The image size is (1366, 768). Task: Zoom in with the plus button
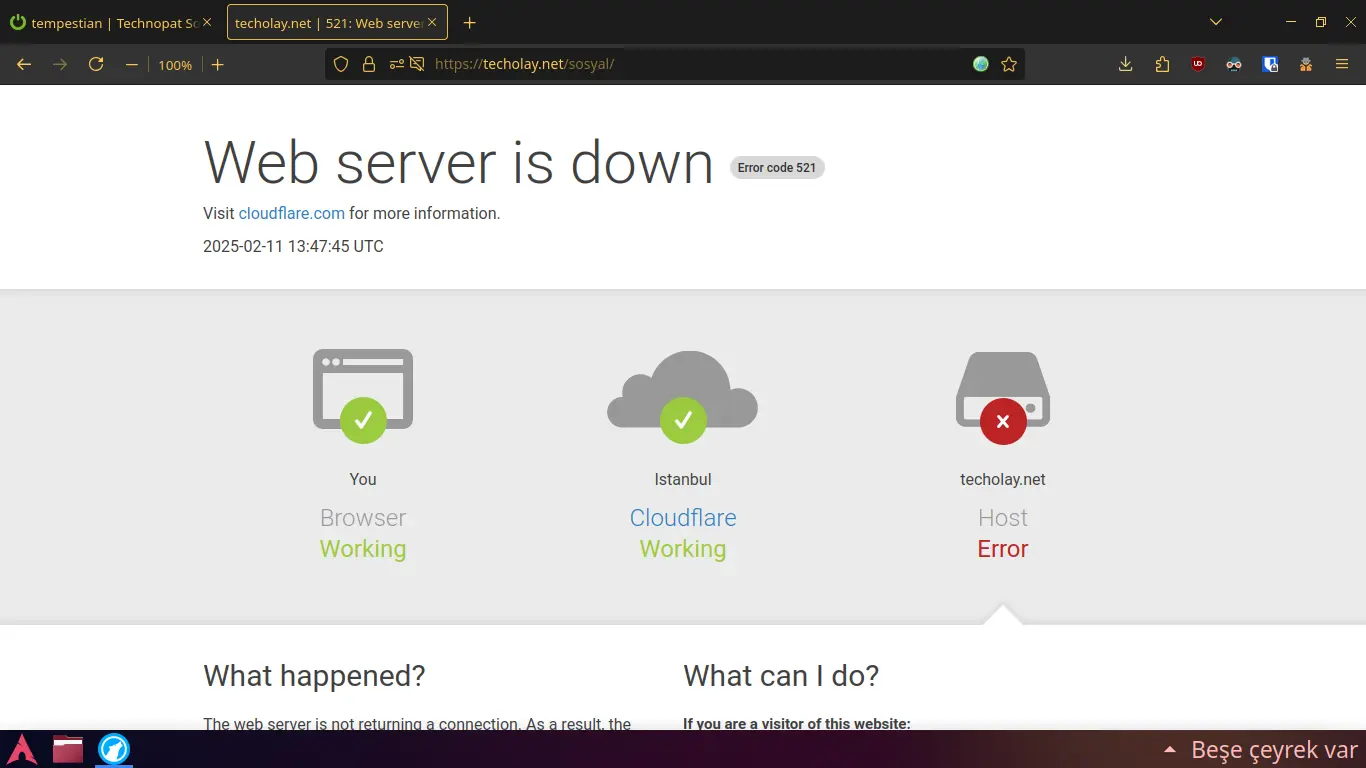coord(217,65)
